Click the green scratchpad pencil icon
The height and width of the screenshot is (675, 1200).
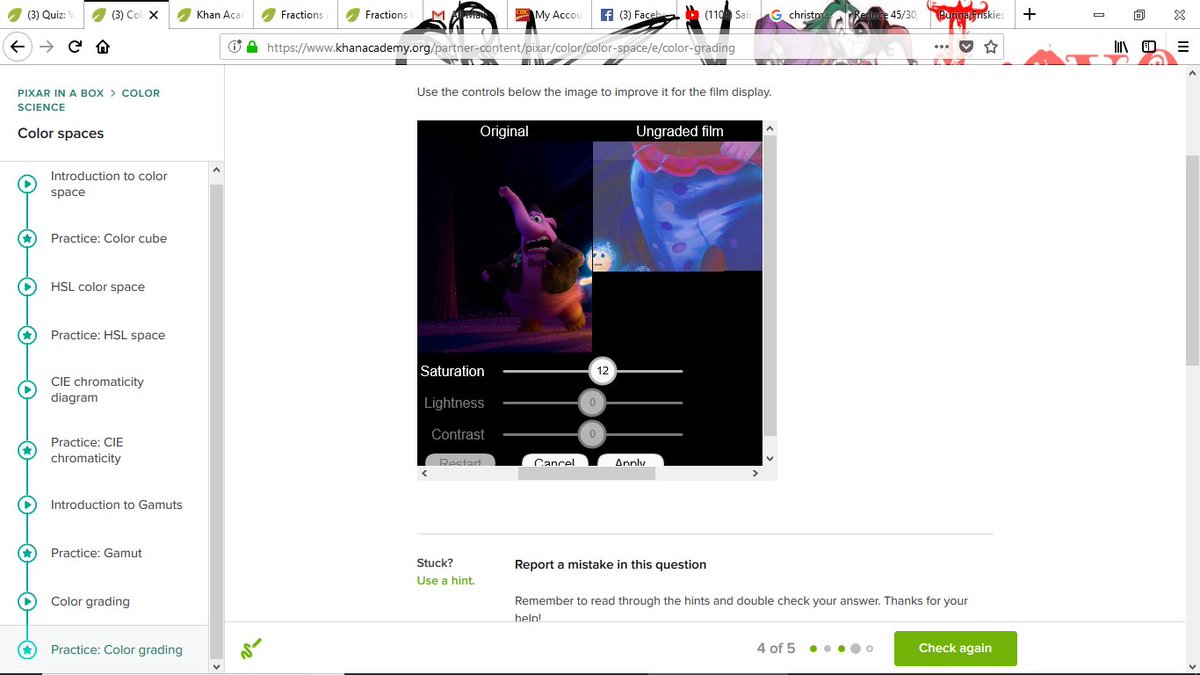click(250, 648)
